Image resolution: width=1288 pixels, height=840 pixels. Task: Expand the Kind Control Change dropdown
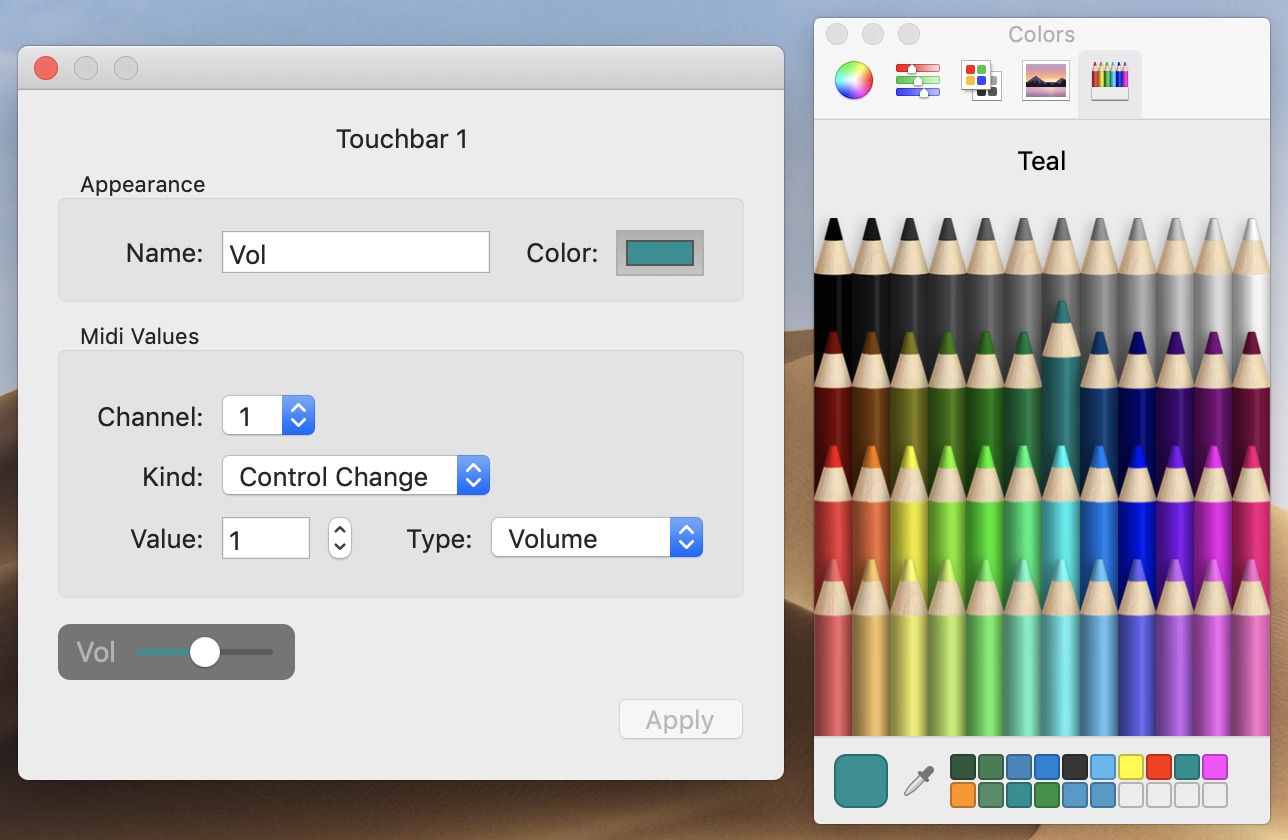point(355,477)
